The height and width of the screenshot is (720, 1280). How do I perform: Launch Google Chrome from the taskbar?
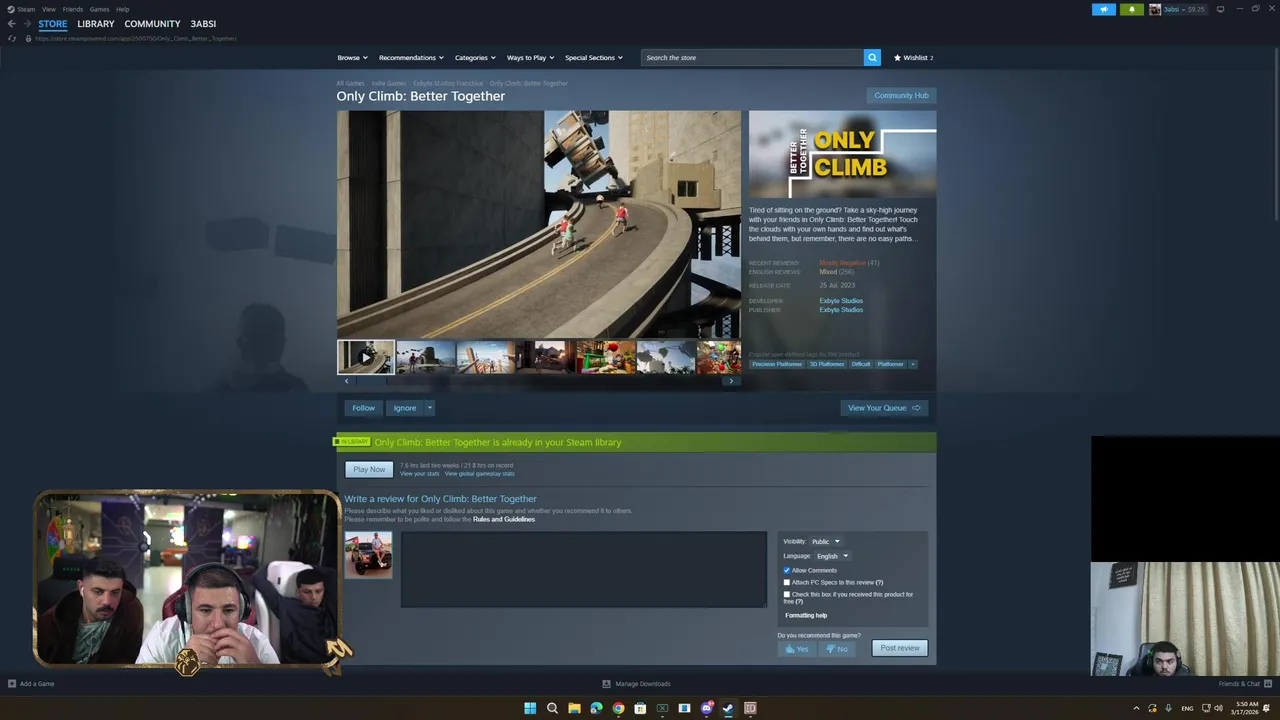[x=618, y=708]
